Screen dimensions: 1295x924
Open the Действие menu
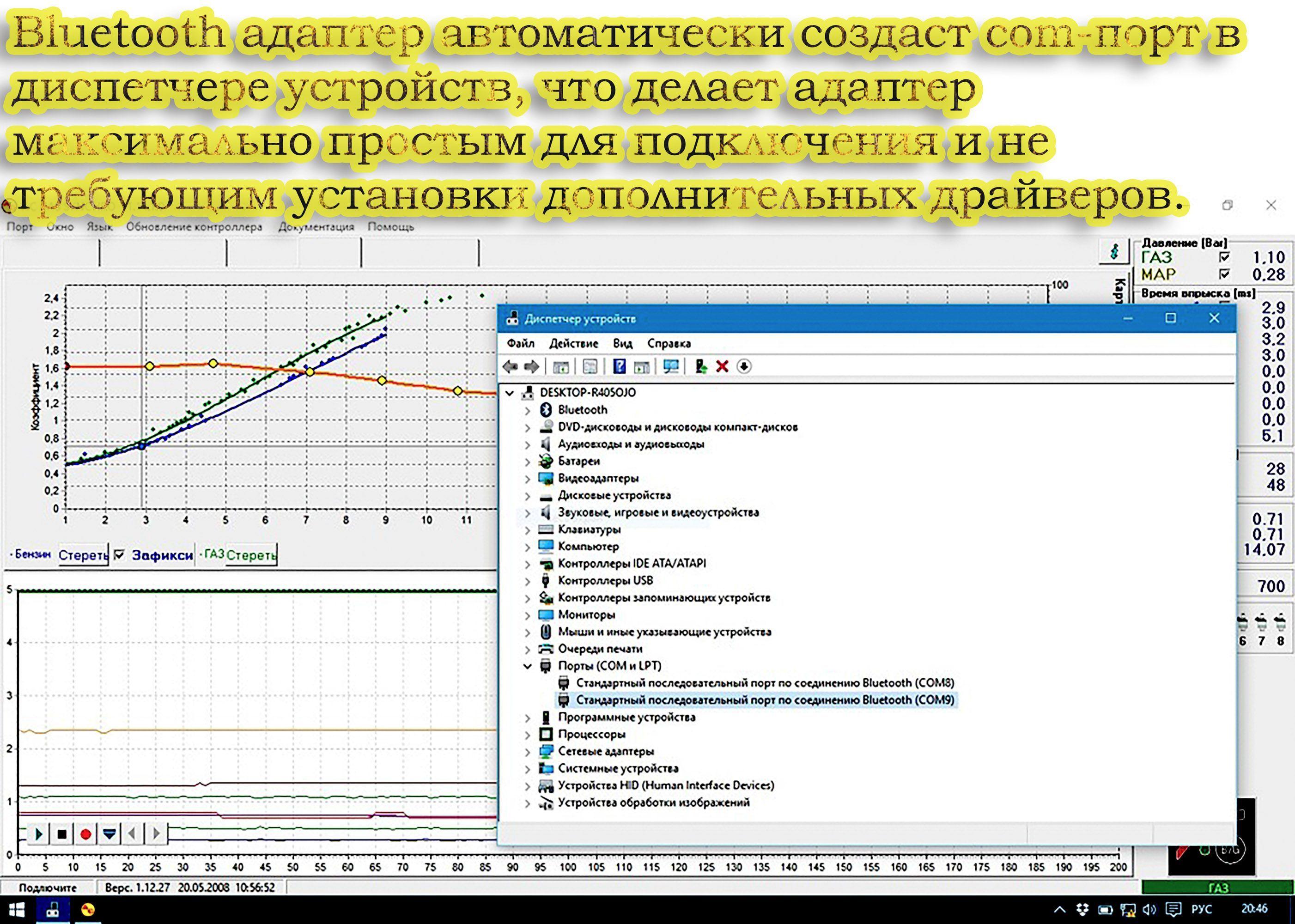pyautogui.click(x=573, y=344)
